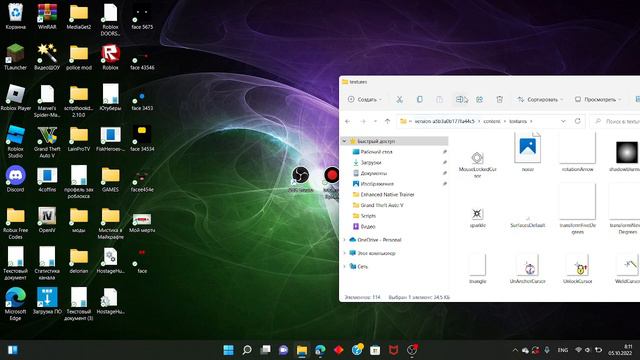Open the Создать dropdown in Explorer
The width and height of the screenshot is (640, 360).
(x=364, y=100)
